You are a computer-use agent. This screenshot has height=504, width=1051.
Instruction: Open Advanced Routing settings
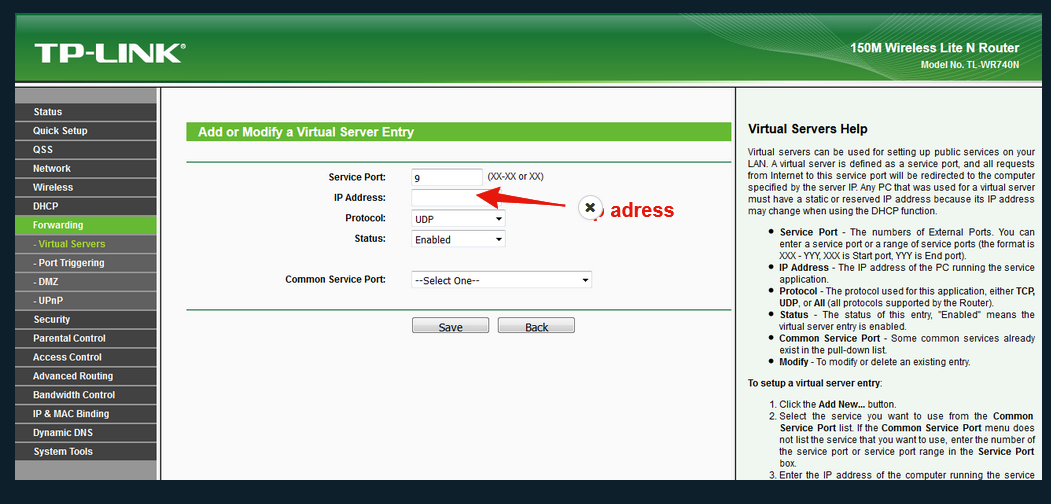click(x=86, y=376)
